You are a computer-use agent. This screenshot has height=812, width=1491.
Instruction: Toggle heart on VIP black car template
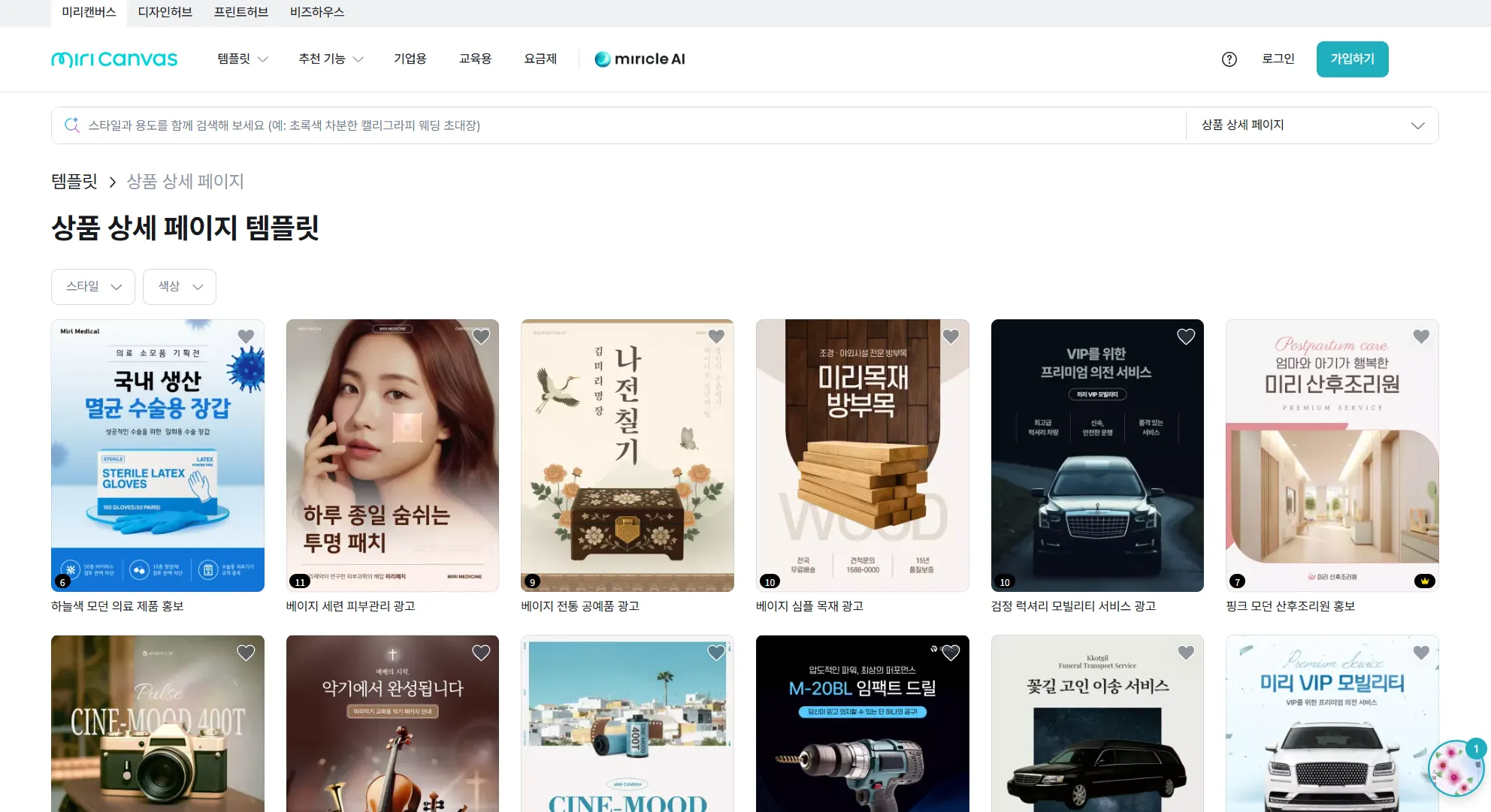pos(1186,337)
